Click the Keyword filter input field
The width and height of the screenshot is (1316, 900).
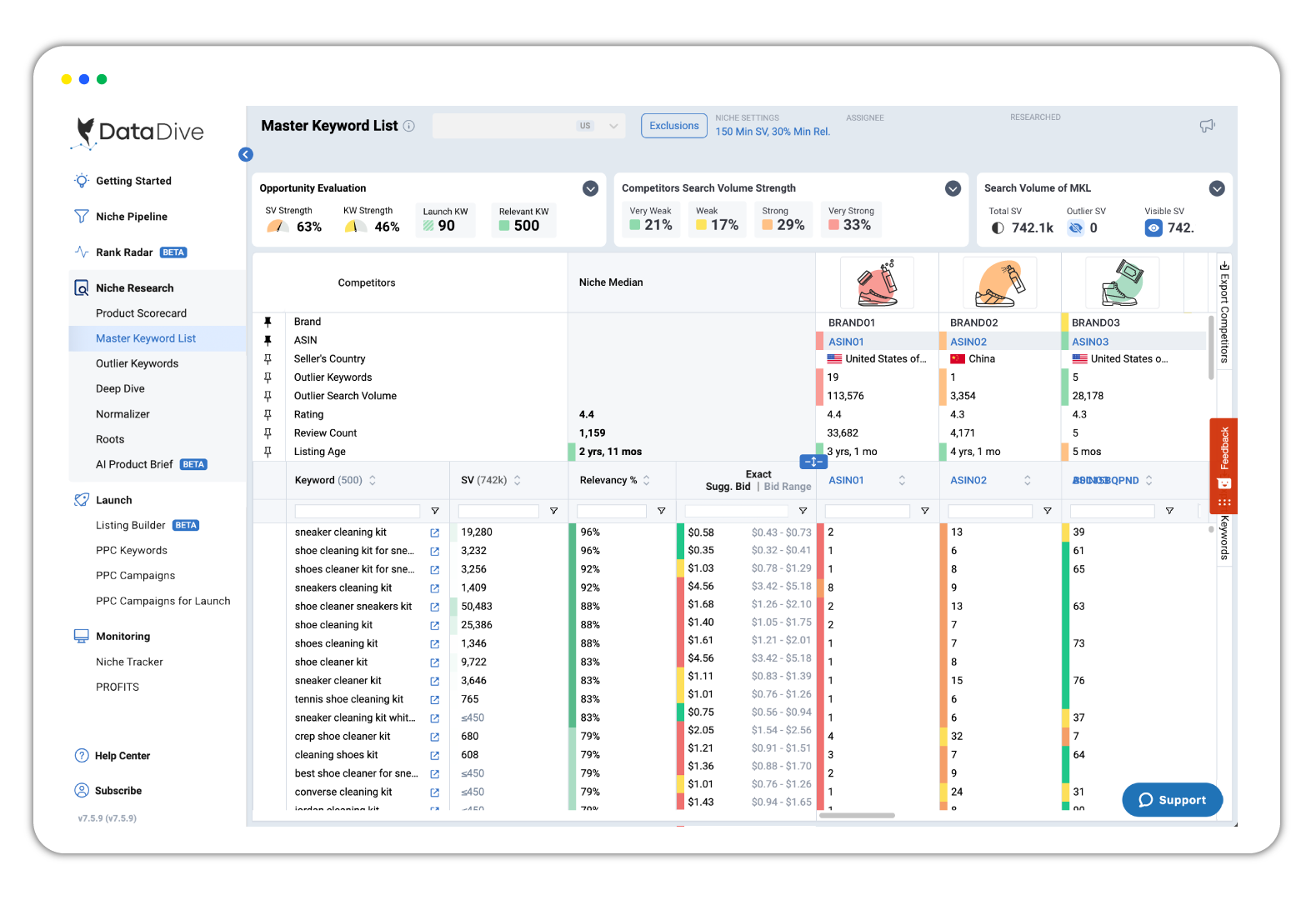(358, 511)
